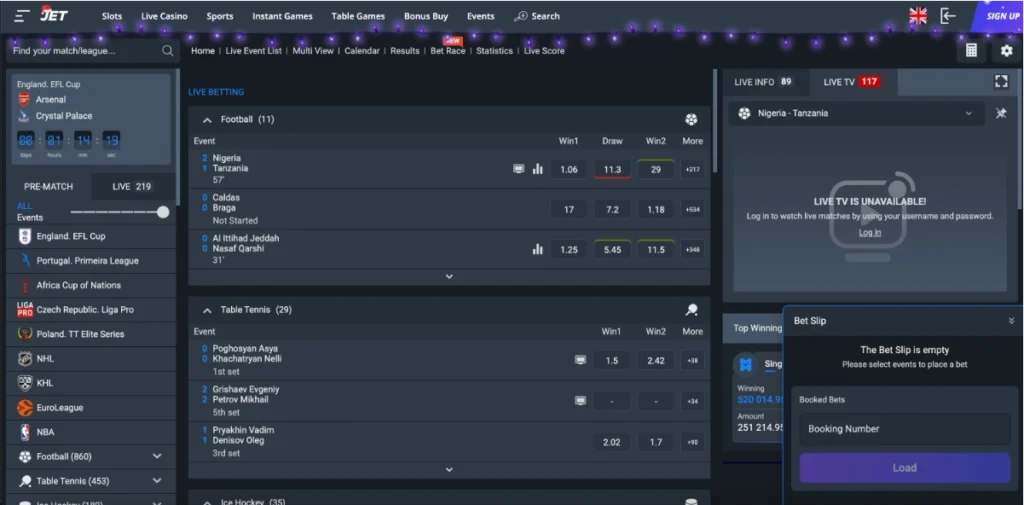Select Portugal. Primeira League
This screenshot has width=1024, height=505.
point(91,261)
